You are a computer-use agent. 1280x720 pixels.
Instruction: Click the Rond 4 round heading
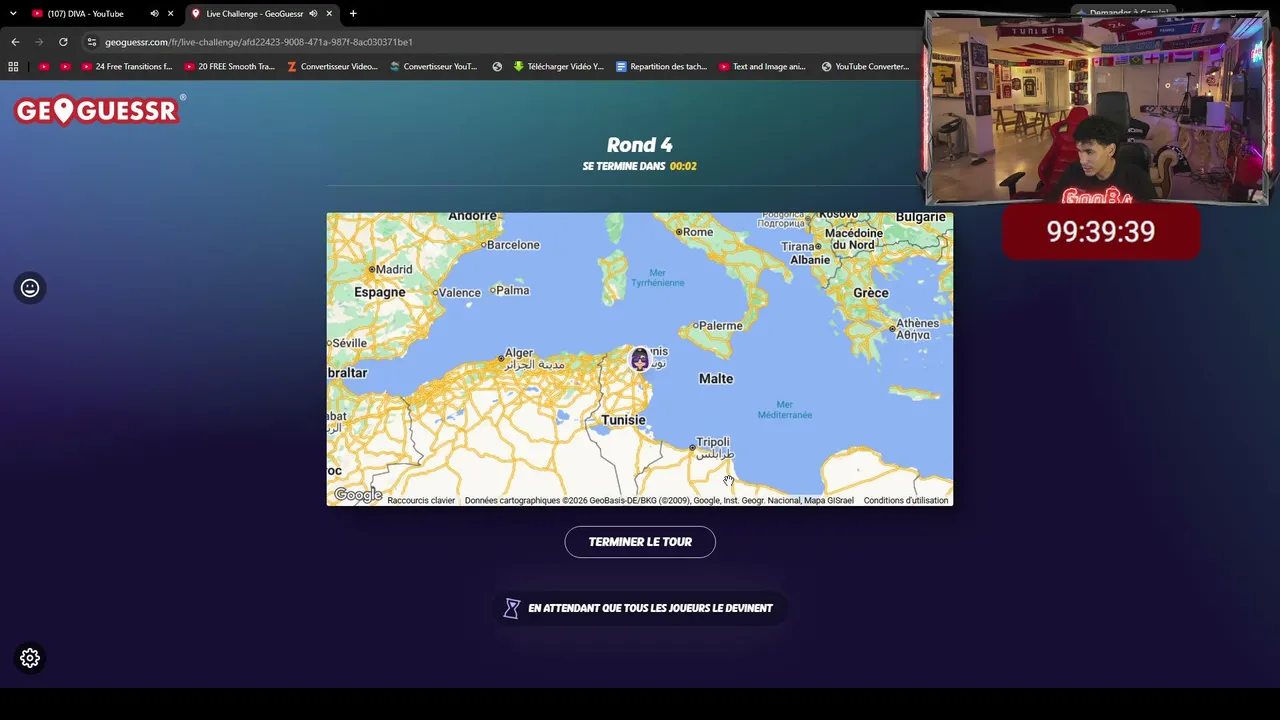[640, 145]
